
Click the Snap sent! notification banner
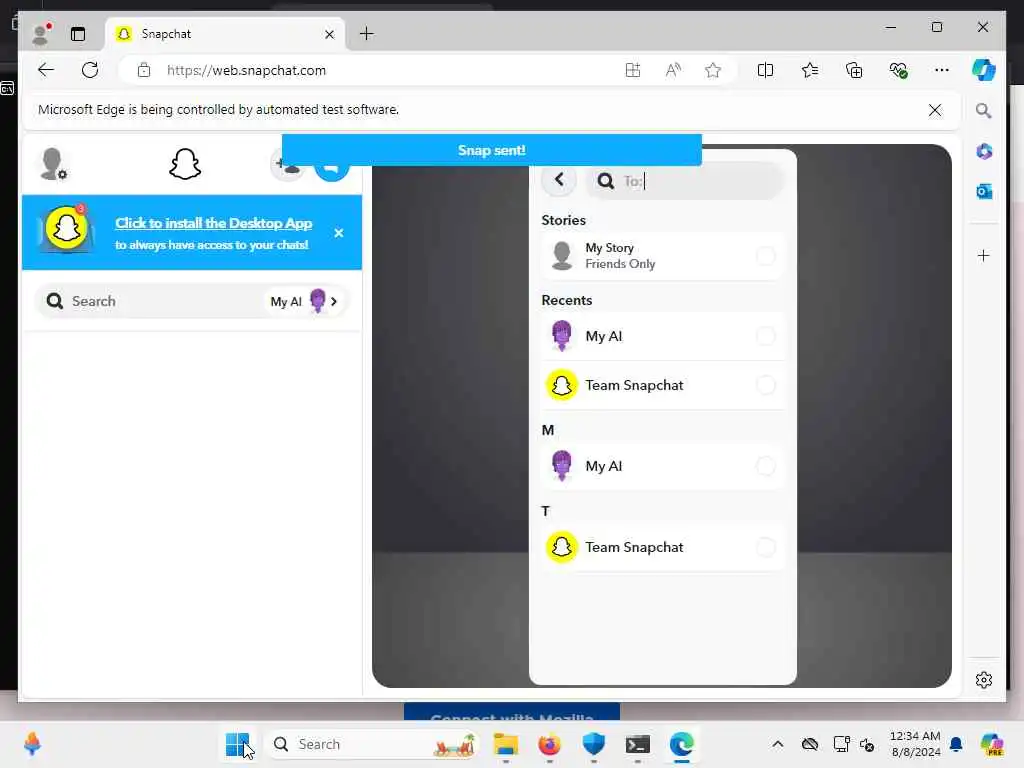pos(492,150)
